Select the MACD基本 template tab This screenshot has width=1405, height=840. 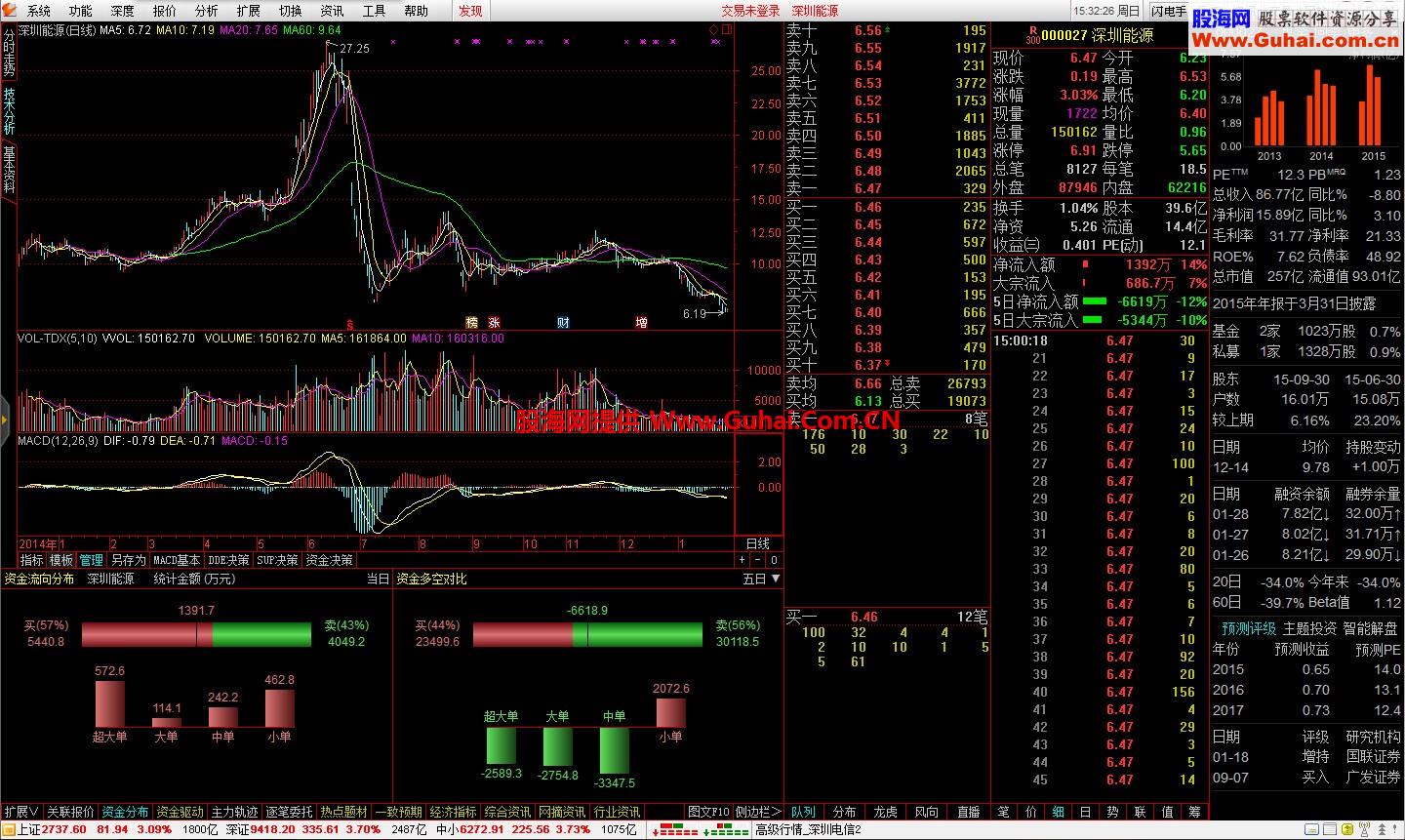click(177, 560)
